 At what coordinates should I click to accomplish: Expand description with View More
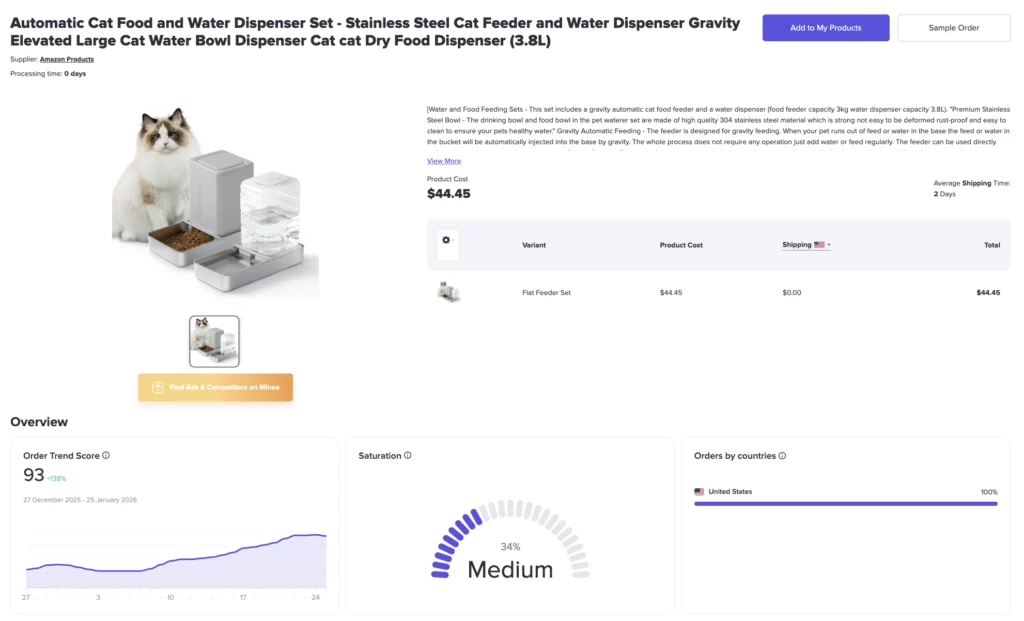[x=444, y=161]
